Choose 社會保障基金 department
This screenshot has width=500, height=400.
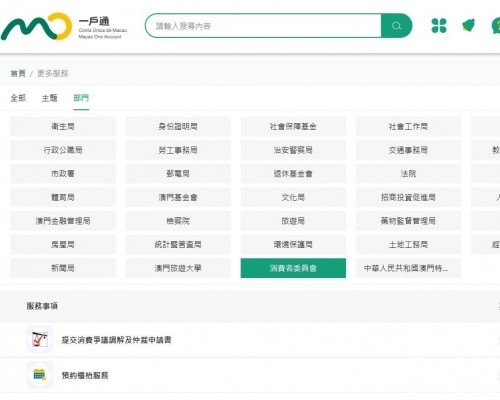click(293, 126)
